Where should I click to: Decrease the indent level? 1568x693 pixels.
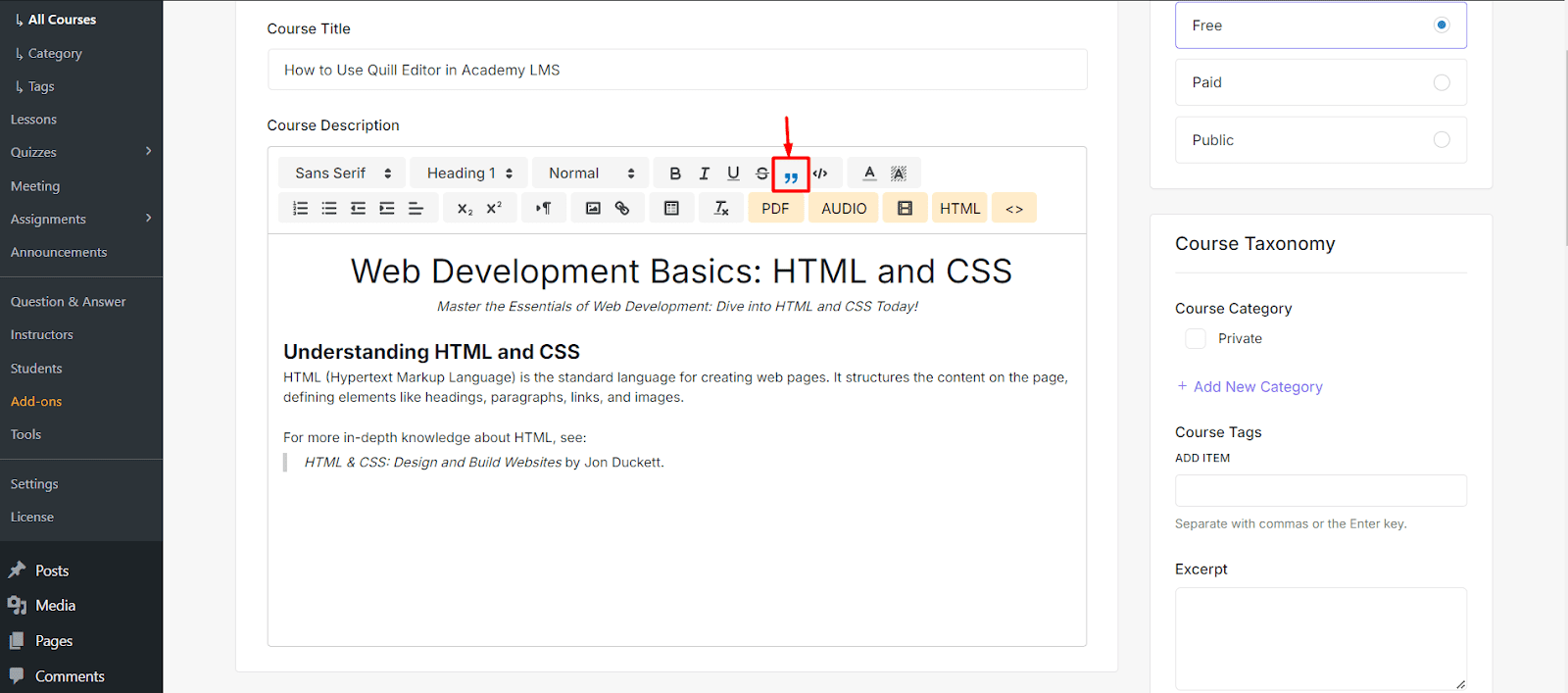pyautogui.click(x=358, y=208)
